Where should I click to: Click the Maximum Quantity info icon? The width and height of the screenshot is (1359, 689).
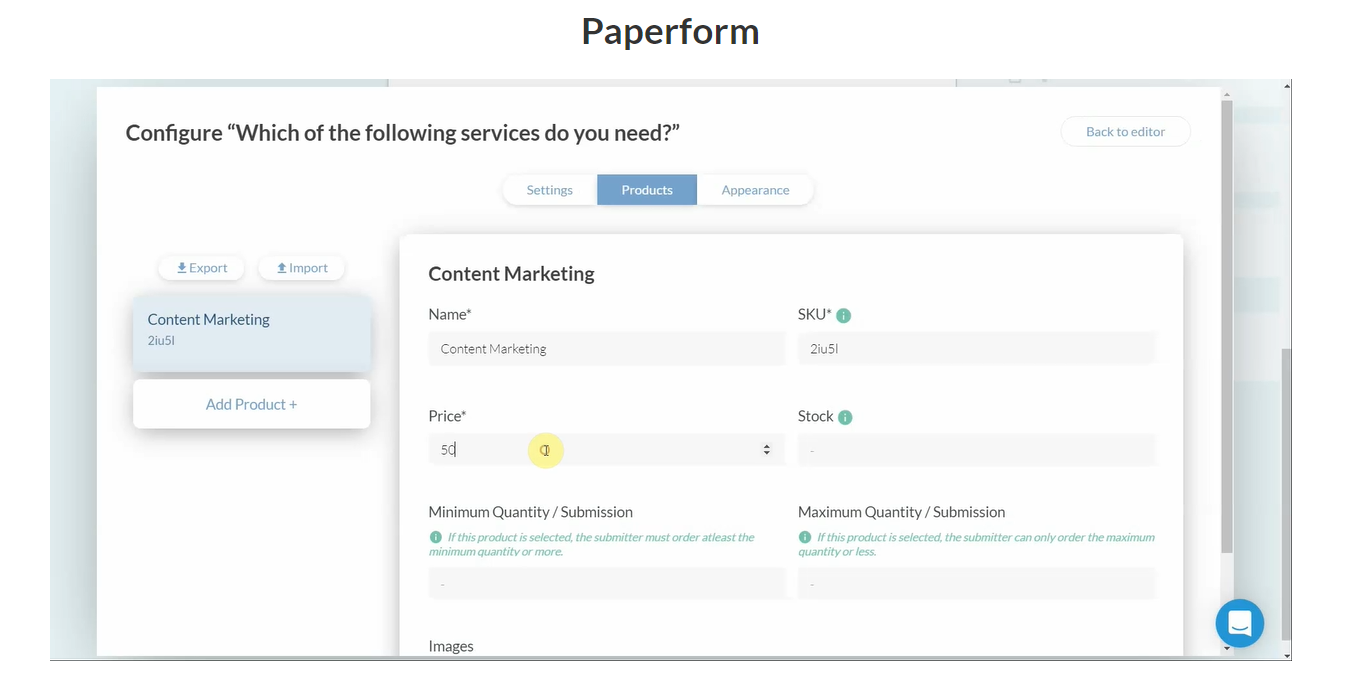tap(805, 537)
